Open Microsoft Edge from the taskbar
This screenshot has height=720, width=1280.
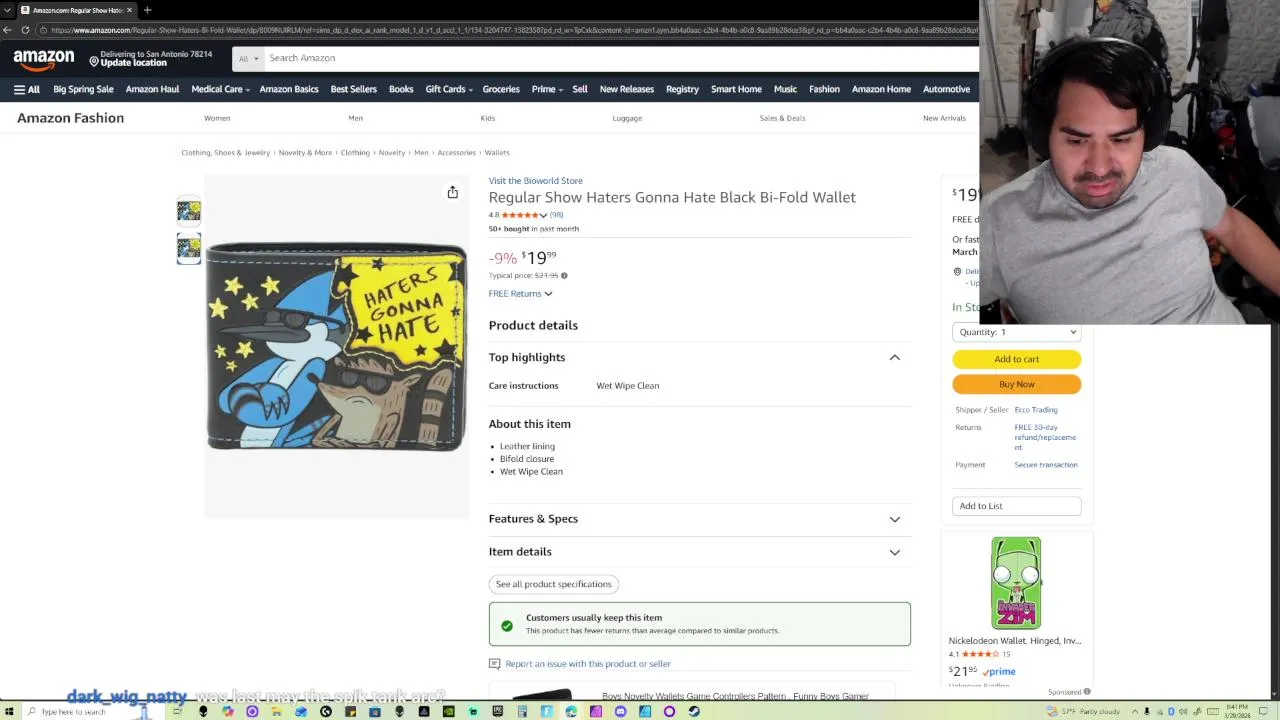(x=571, y=711)
